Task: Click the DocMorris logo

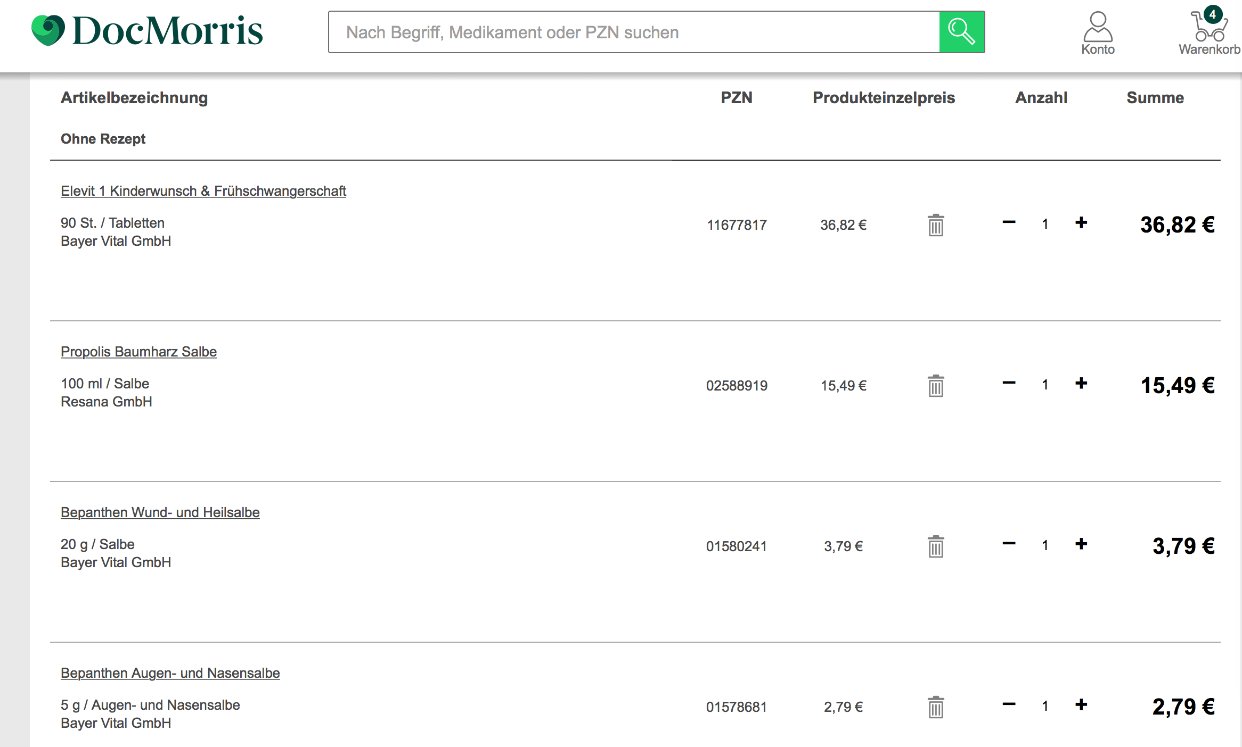Action: [x=147, y=31]
